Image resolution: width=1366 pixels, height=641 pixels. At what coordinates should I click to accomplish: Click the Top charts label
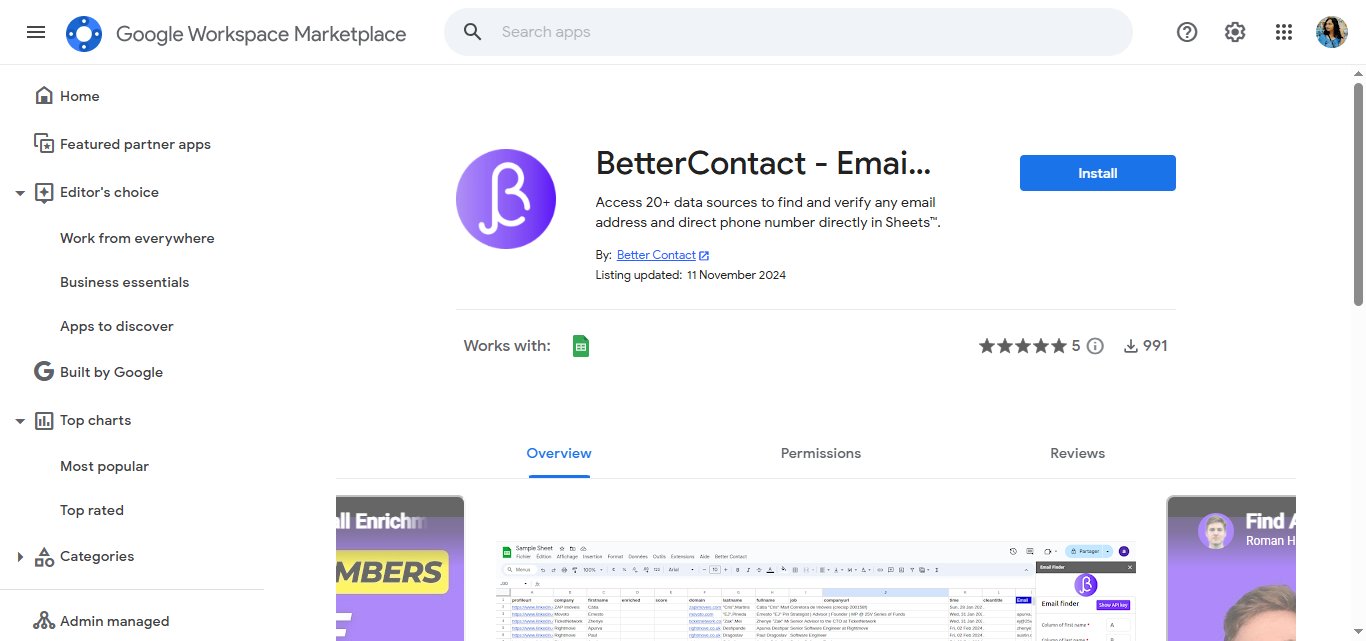pos(95,420)
